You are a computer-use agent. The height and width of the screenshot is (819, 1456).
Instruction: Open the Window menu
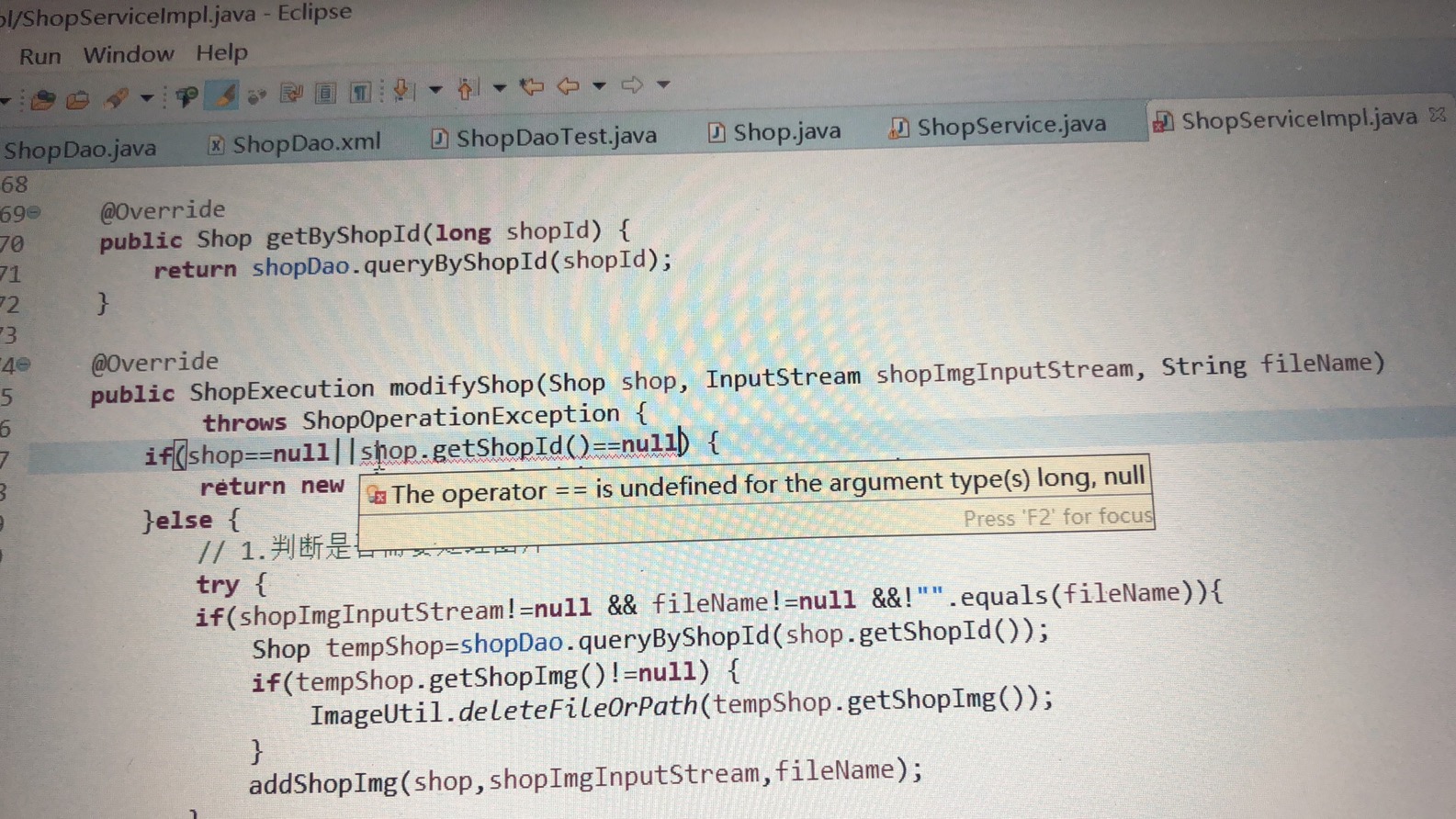pos(129,54)
